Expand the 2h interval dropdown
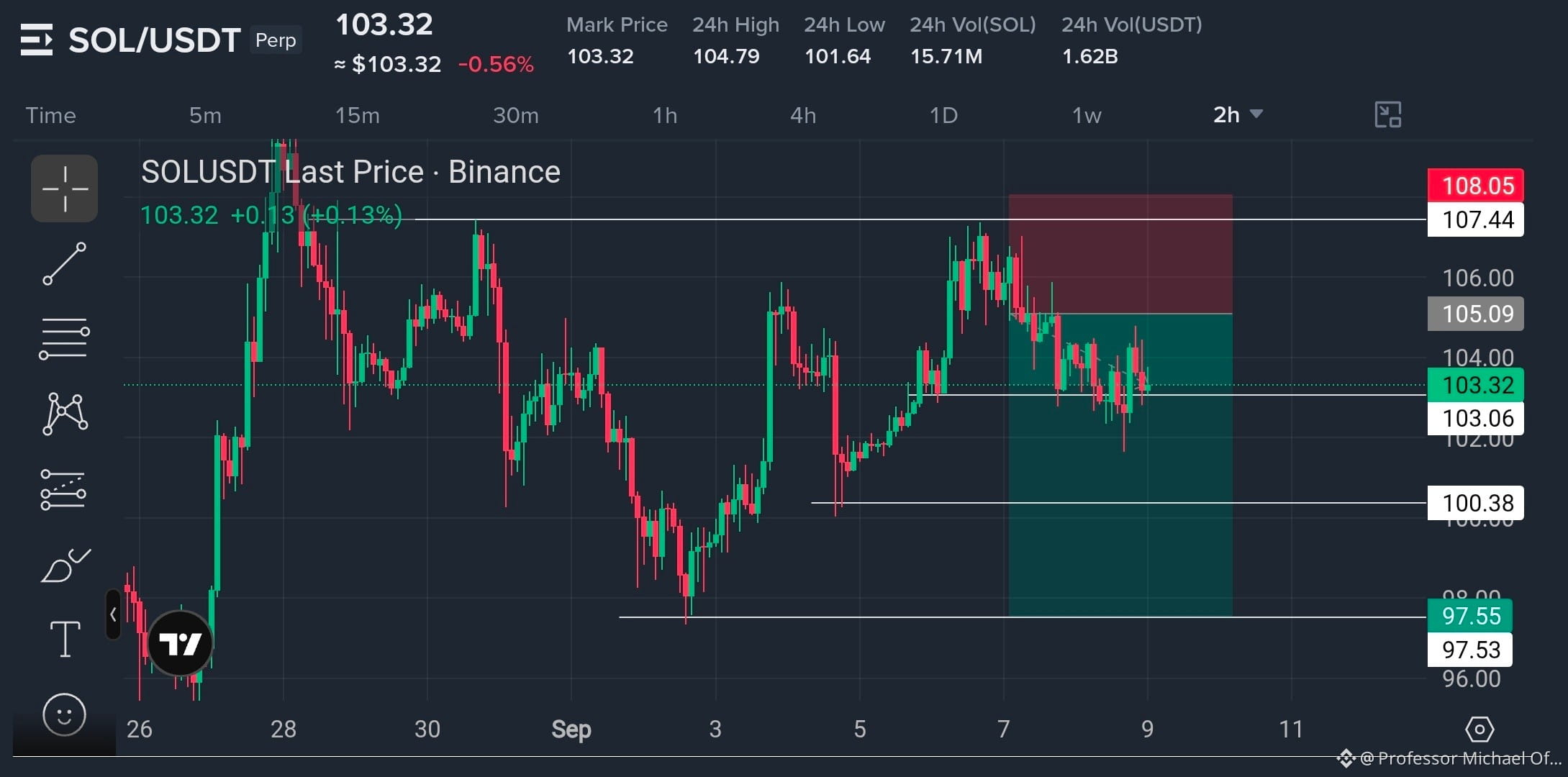This screenshot has width=1568, height=777. 1238,115
